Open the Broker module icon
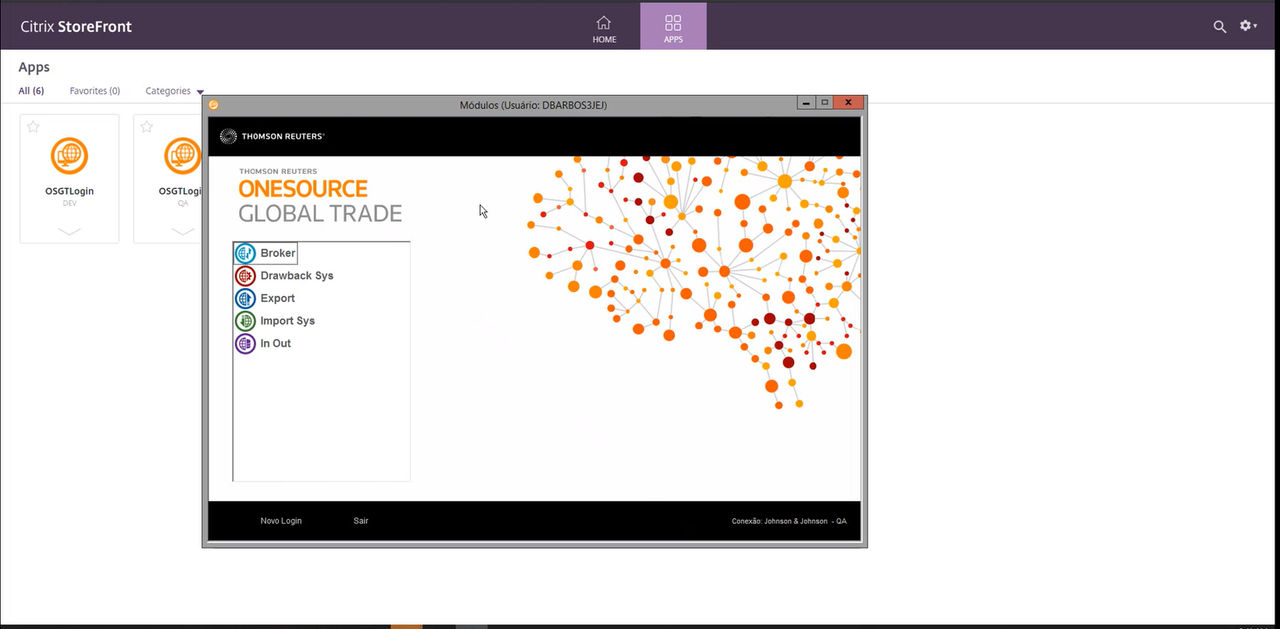The image size is (1280, 629). [245, 254]
